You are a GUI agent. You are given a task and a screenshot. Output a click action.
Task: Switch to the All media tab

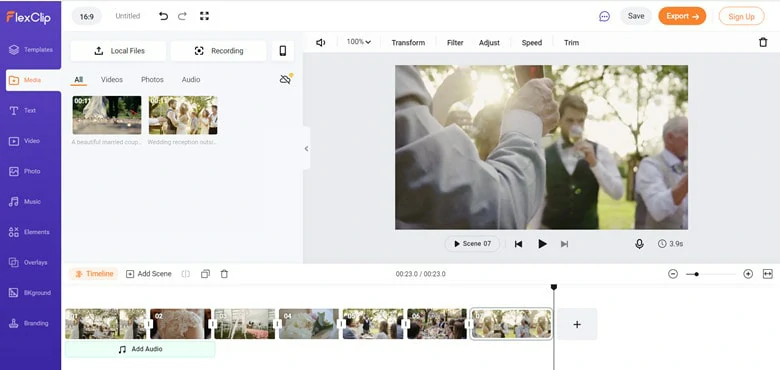79,80
